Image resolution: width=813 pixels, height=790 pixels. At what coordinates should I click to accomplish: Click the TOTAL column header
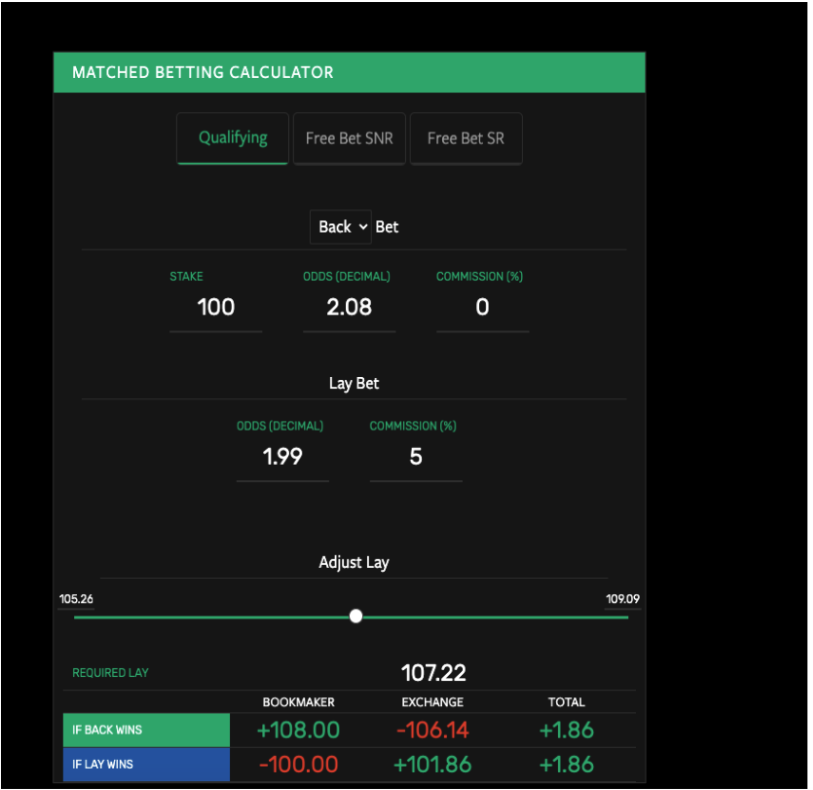point(566,702)
